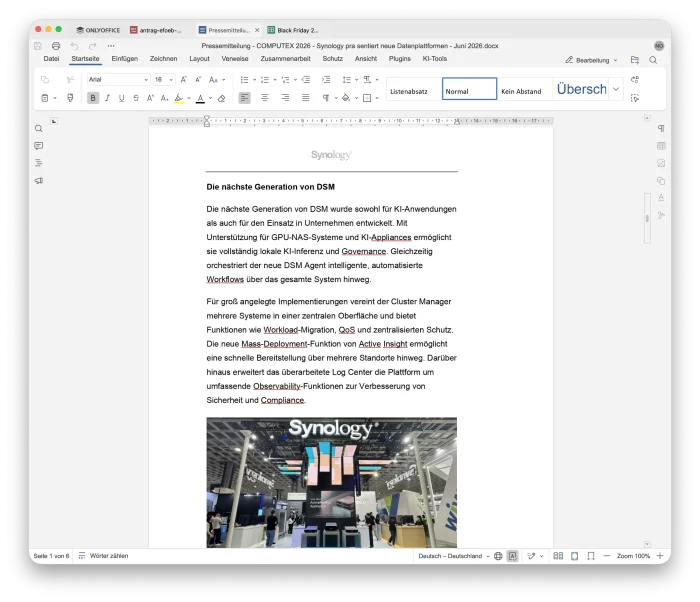Screen dimensions: 700x602
Task: Click the Clear style eraser icon
Action: pos(221,98)
